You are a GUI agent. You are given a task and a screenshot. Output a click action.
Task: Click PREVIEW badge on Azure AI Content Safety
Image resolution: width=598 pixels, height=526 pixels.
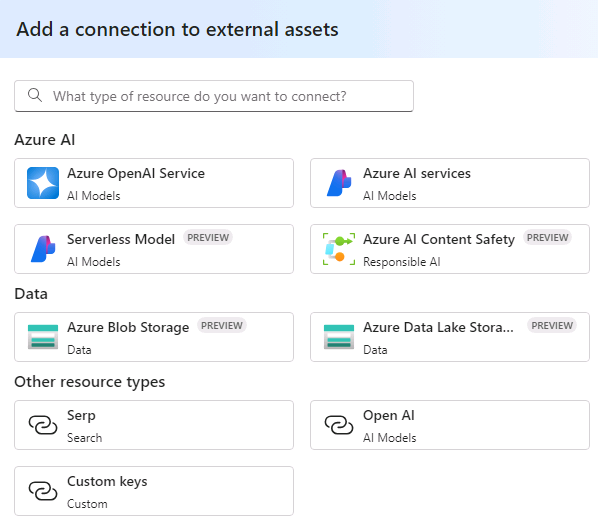(x=547, y=238)
